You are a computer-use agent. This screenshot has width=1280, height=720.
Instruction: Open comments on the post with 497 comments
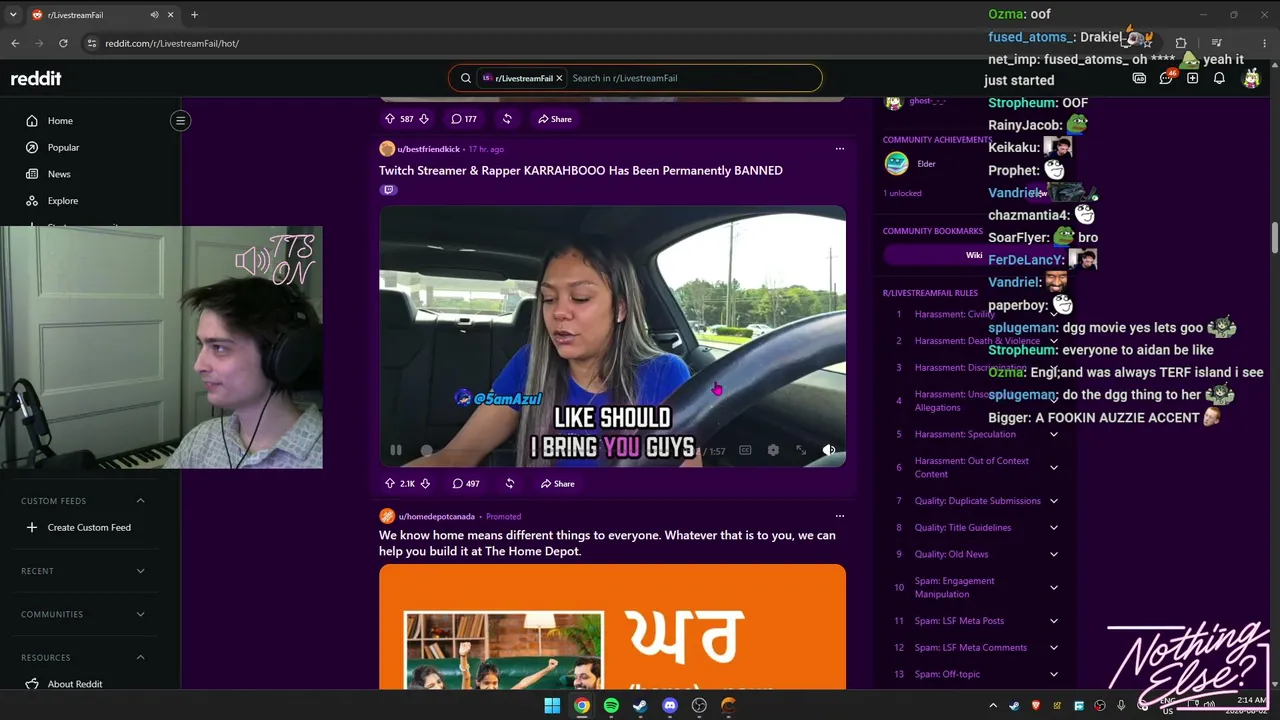click(x=465, y=484)
